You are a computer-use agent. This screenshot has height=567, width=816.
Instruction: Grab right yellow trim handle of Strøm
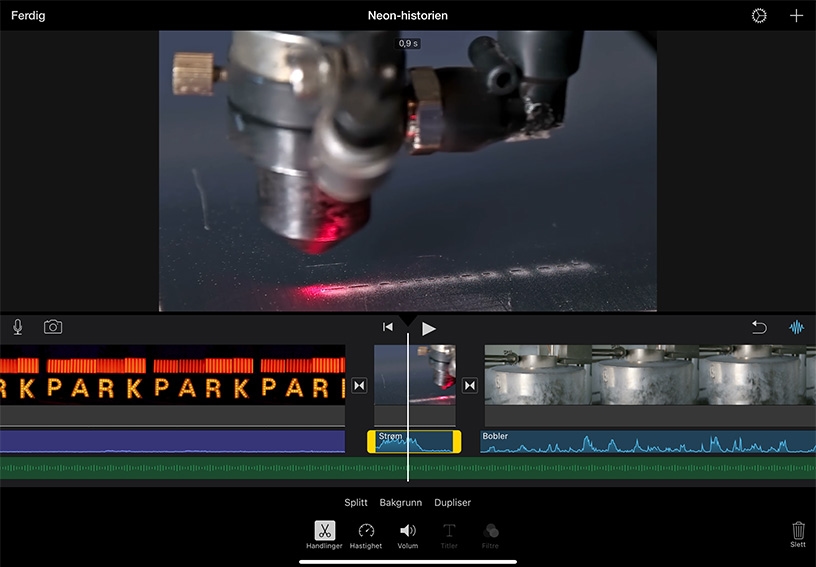tap(457, 442)
